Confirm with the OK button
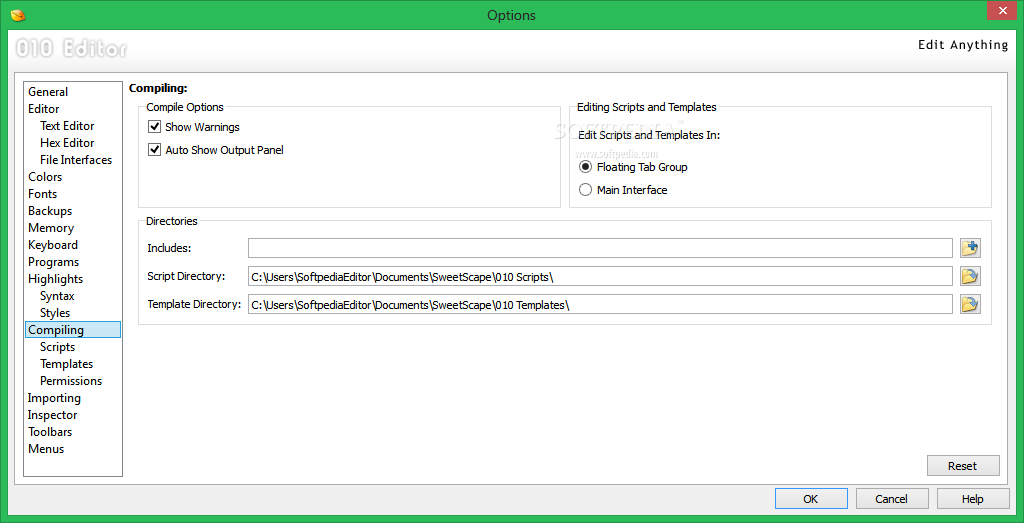This screenshot has width=1024, height=523. click(x=811, y=499)
